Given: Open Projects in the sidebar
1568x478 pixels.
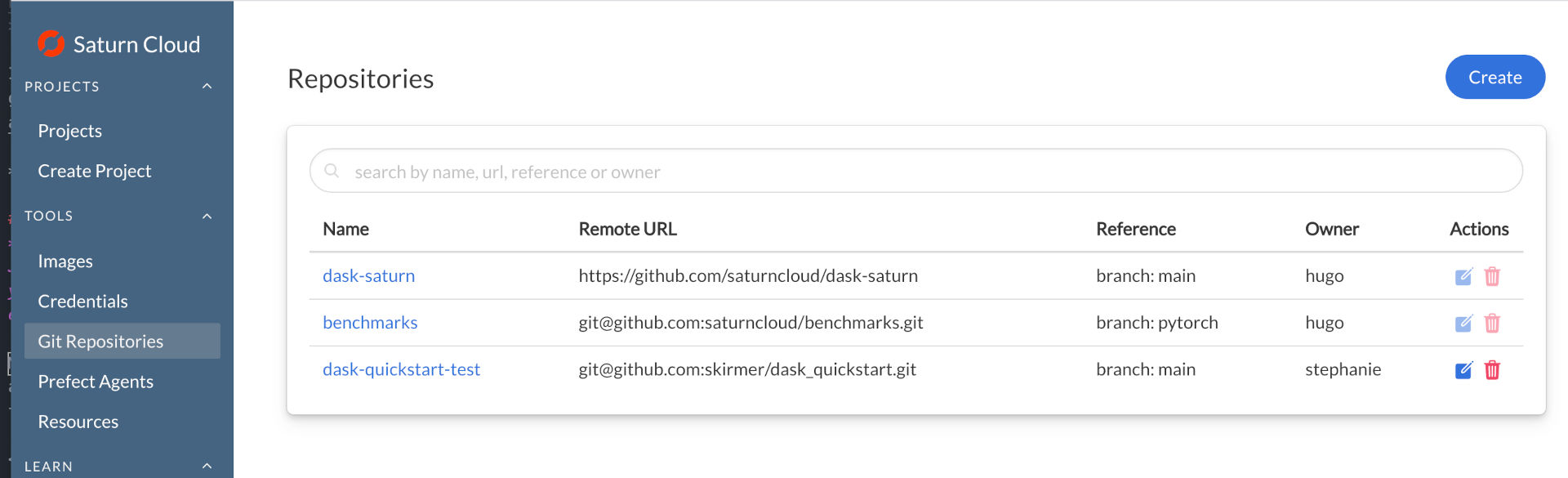Looking at the screenshot, I should pos(70,131).
